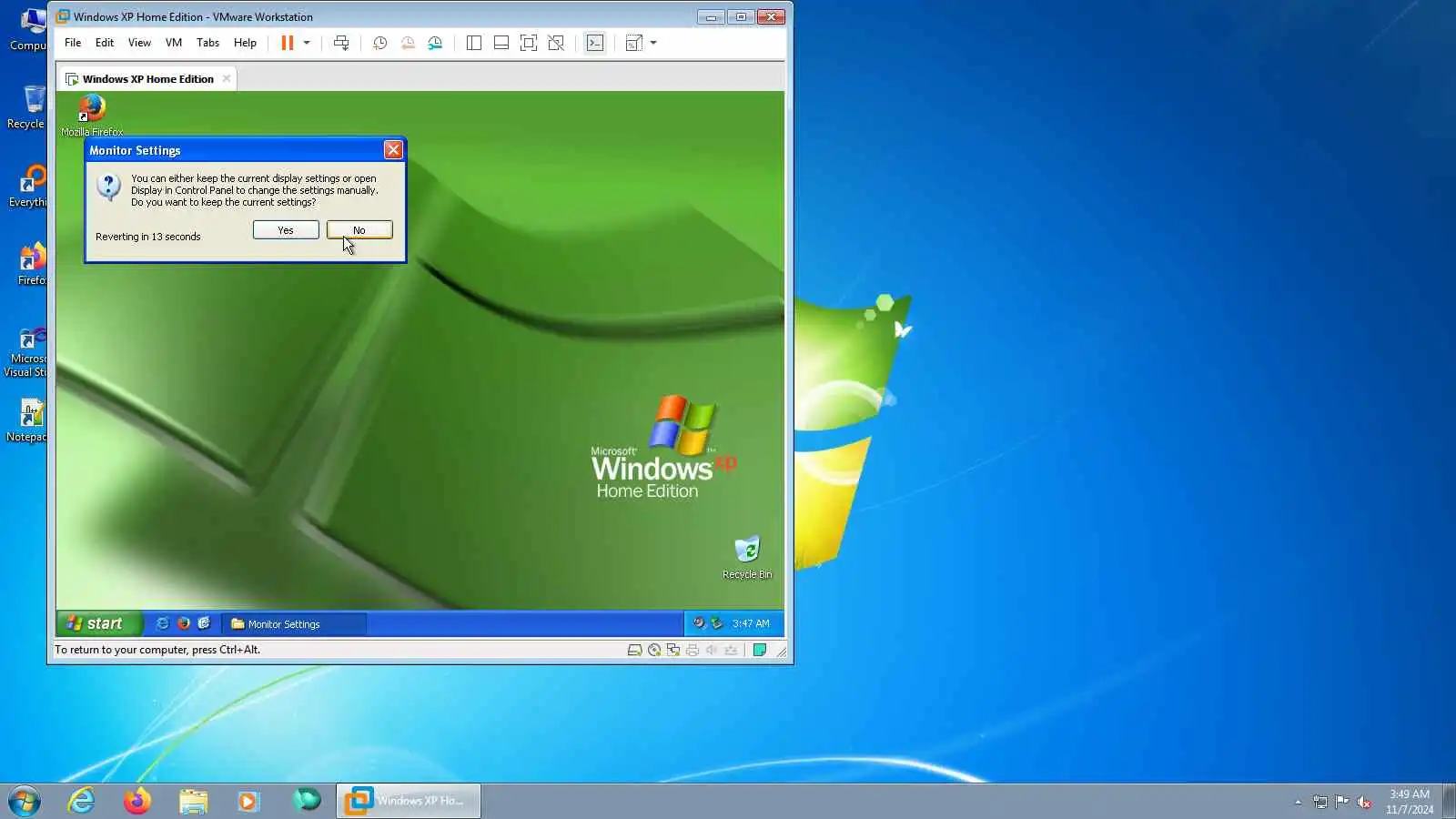Show hidden system tray icons
The width and height of the screenshot is (1456, 819).
coord(1298,802)
